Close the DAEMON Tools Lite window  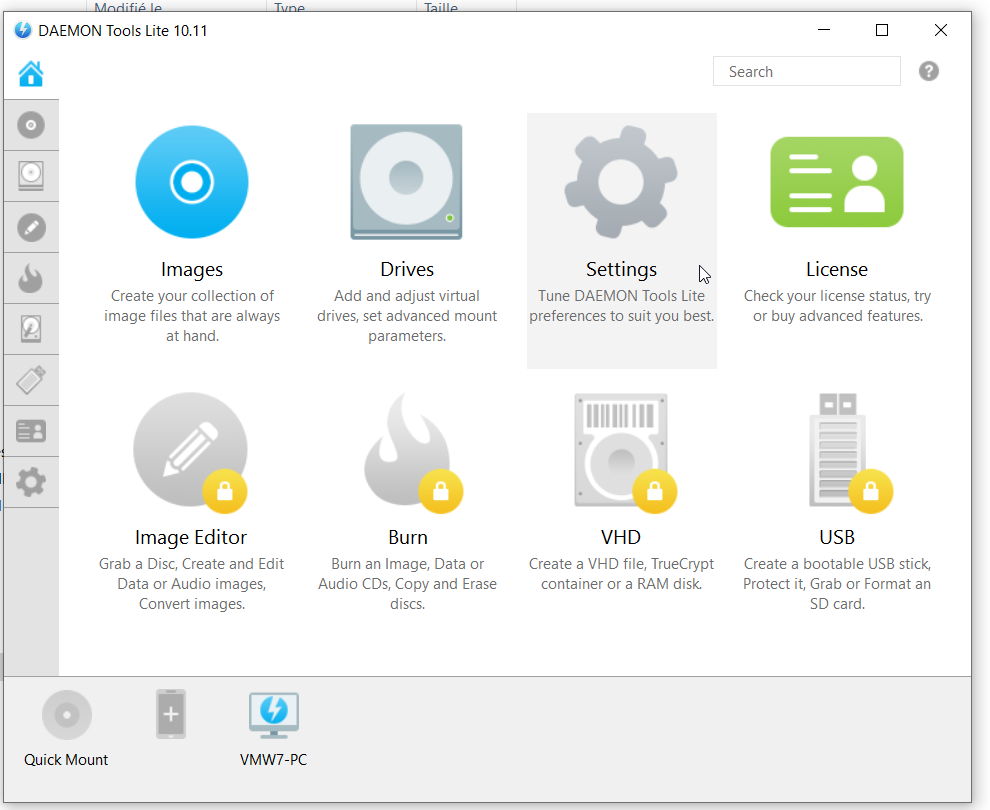pos(941,30)
